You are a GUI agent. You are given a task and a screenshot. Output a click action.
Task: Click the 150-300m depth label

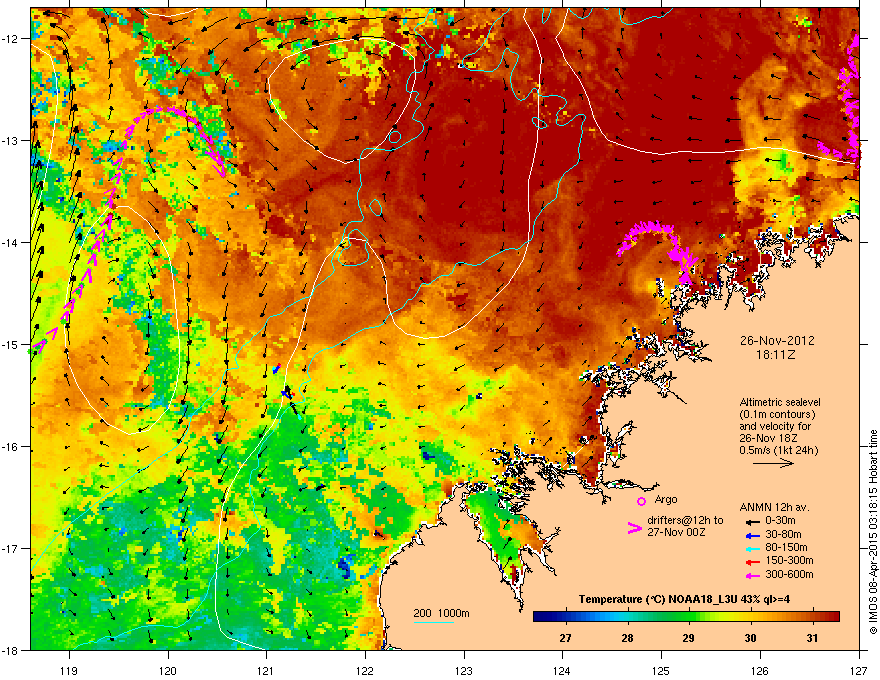coord(789,560)
